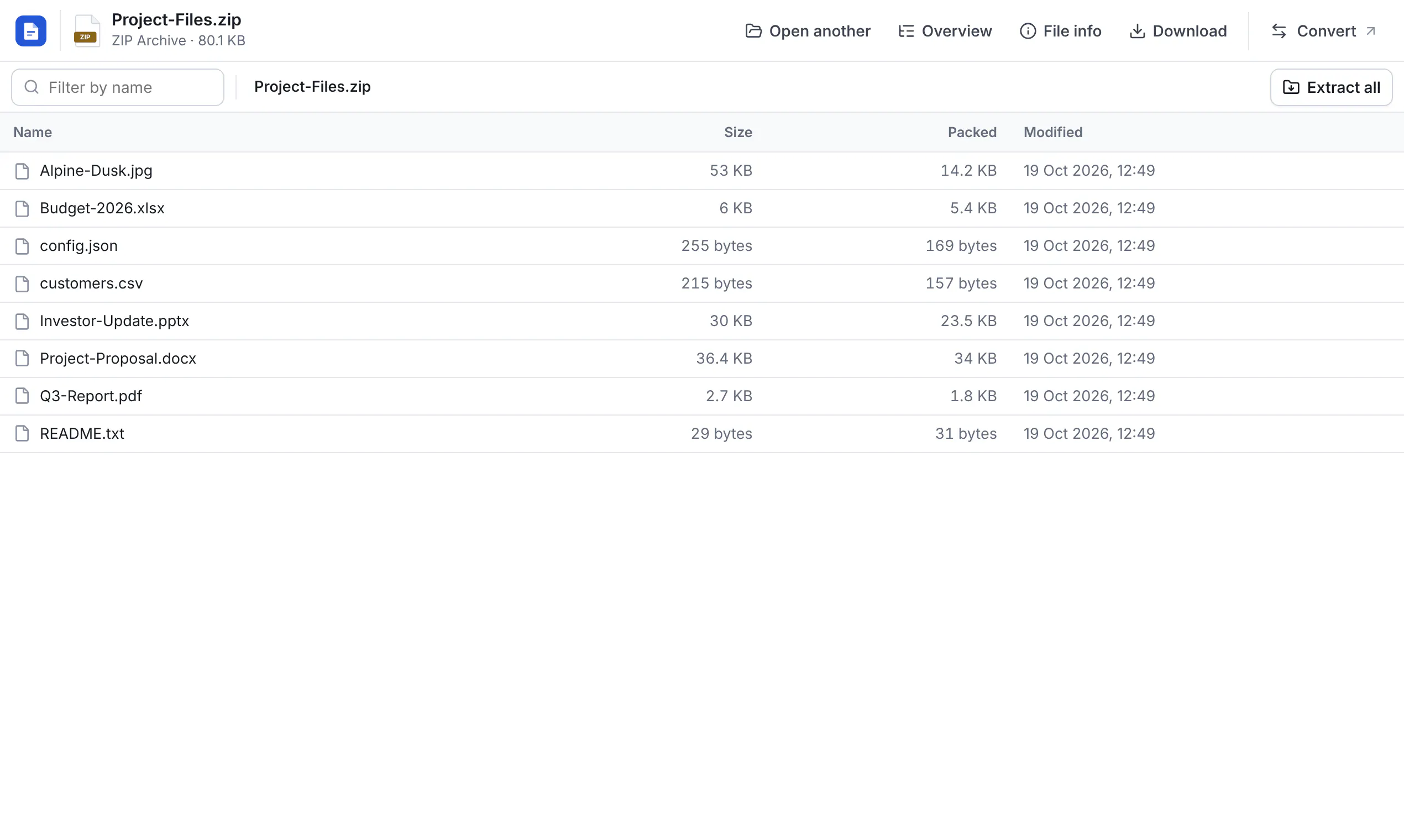The width and height of the screenshot is (1404, 840).
Task: Sort the list by Name column
Action: pos(33,133)
